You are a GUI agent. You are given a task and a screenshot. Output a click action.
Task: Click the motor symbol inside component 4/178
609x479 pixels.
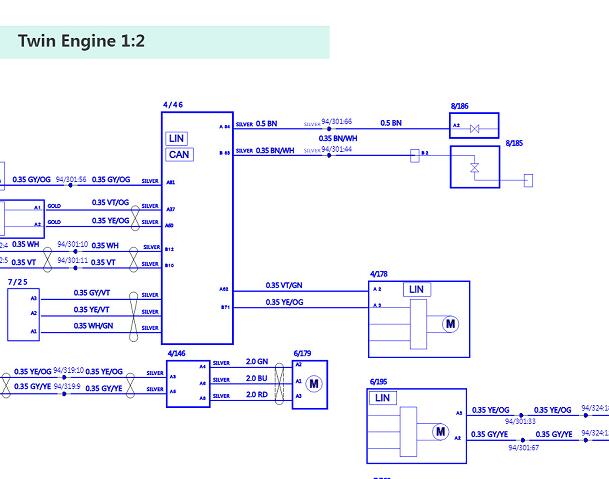451,324
